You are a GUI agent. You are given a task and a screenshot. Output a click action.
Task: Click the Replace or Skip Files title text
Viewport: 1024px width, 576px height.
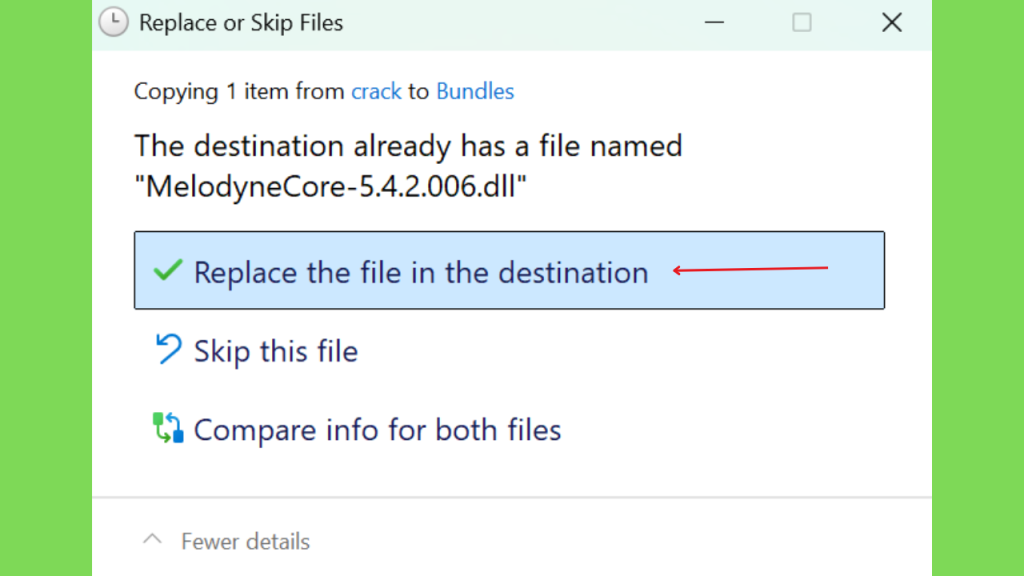241,23
